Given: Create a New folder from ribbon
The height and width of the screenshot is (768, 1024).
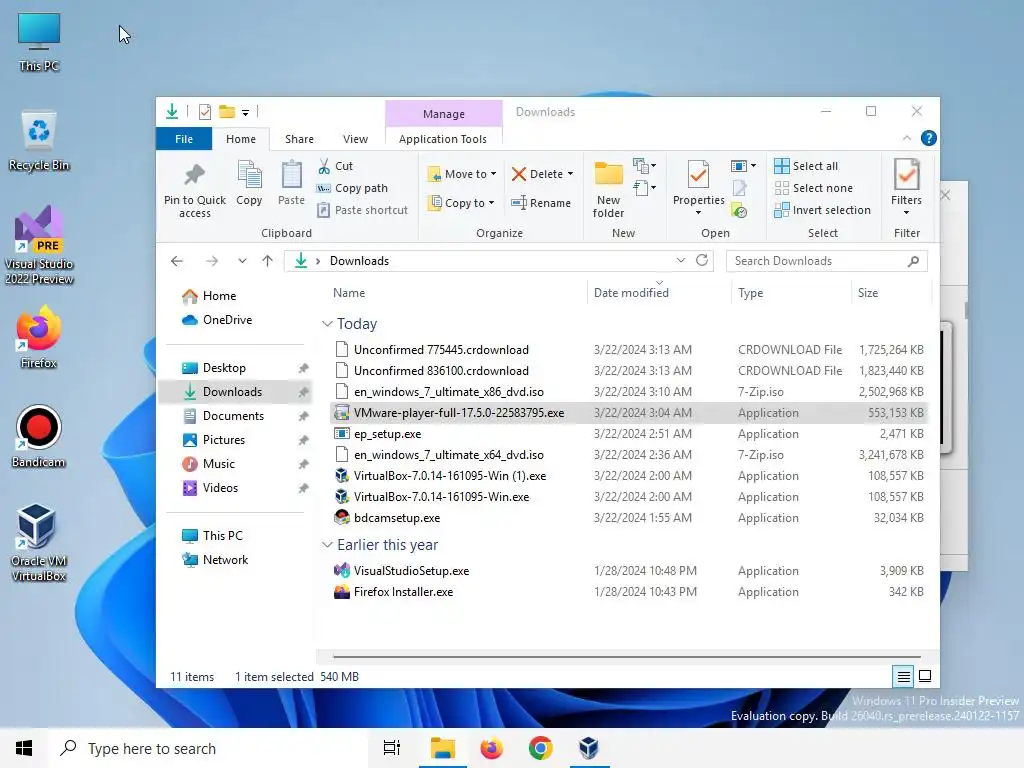Looking at the screenshot, I should pos(609,189).
